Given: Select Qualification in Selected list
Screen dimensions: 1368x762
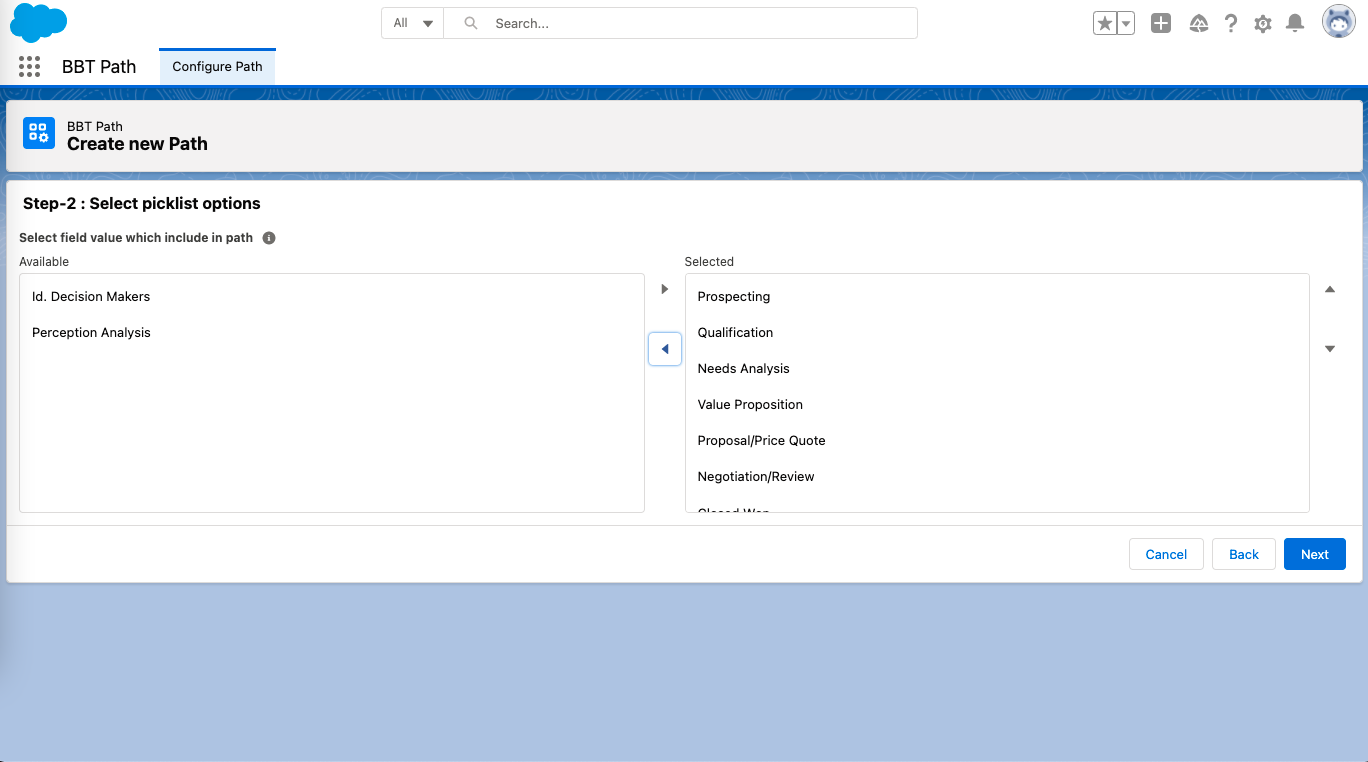Looking at the screenshot, I should (x=997, y=333).
